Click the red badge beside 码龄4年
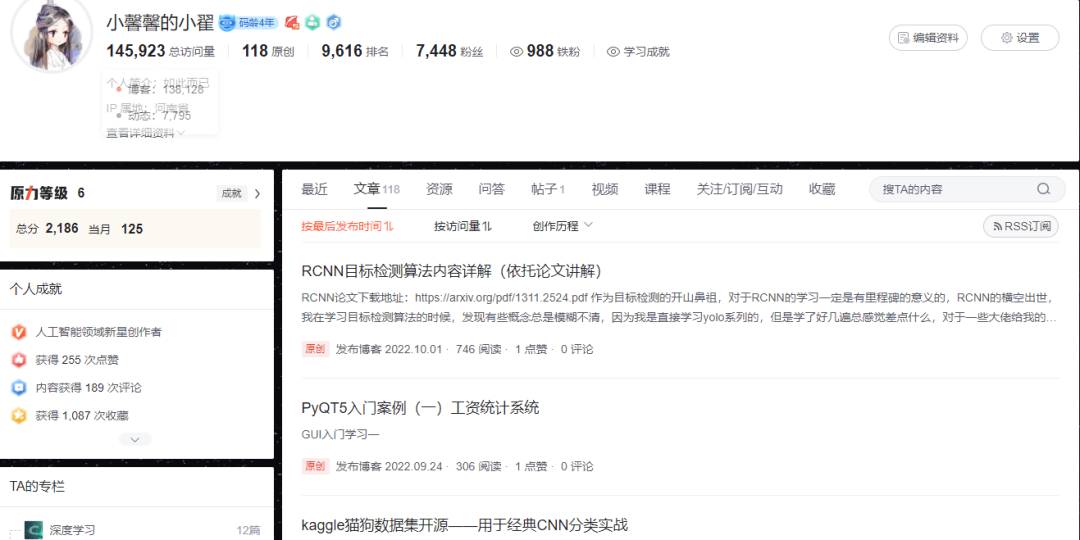This screenshot has height=540, width=1080. click(292, 23)
